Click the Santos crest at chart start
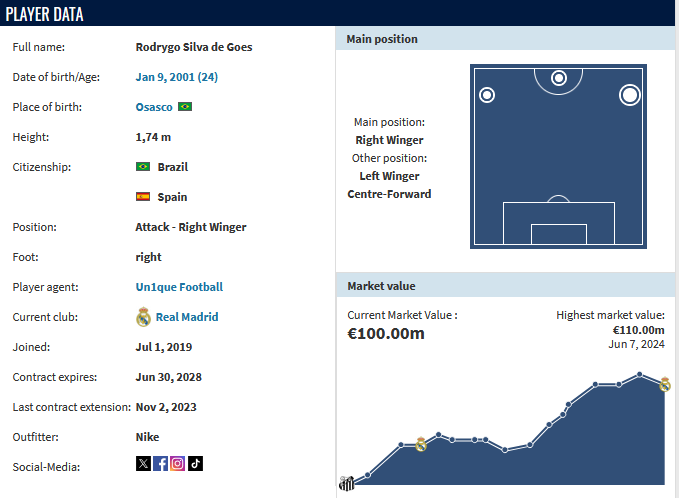 coord(346,483)
